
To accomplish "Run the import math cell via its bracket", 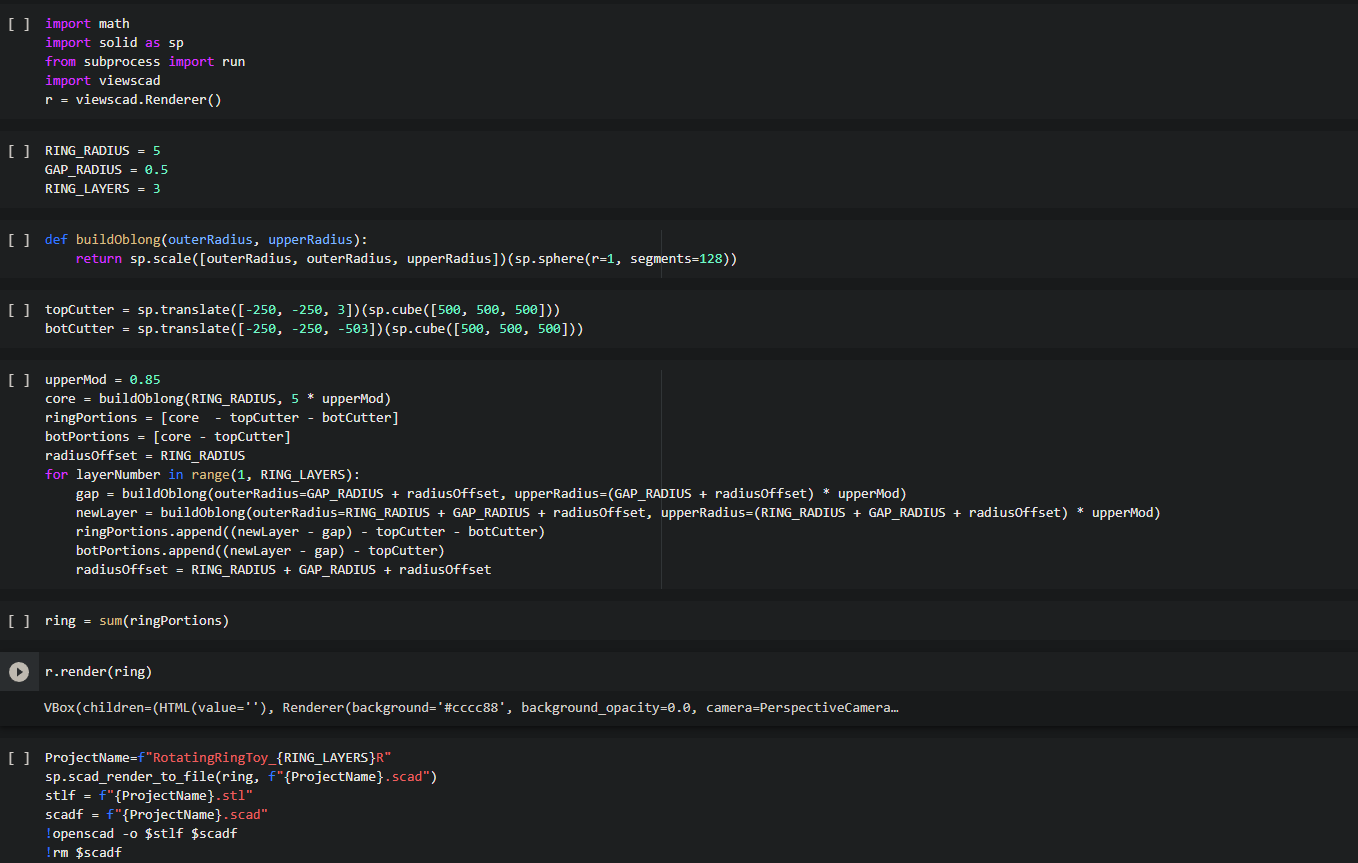I will (19, 23).
